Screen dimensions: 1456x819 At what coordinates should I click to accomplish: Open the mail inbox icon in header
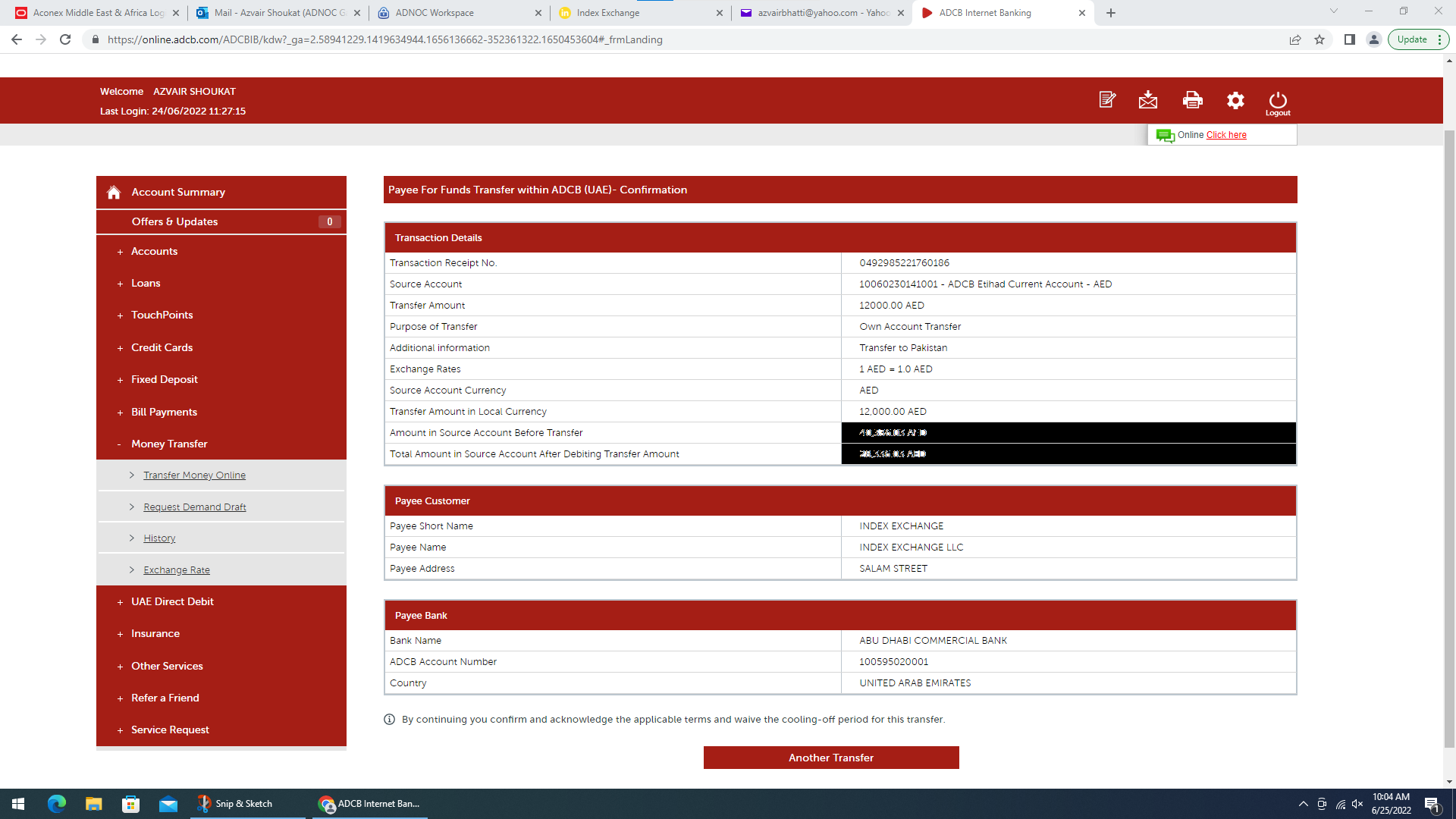[x=1148, y=99]
